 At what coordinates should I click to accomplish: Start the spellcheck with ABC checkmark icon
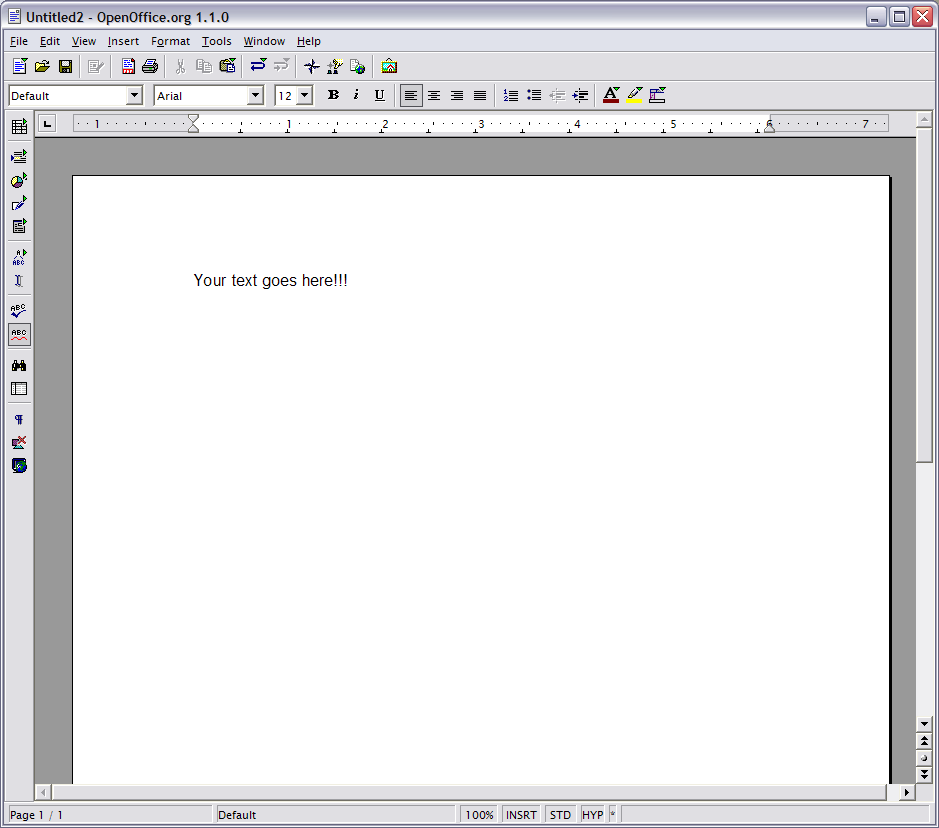[x=19, y=311]
